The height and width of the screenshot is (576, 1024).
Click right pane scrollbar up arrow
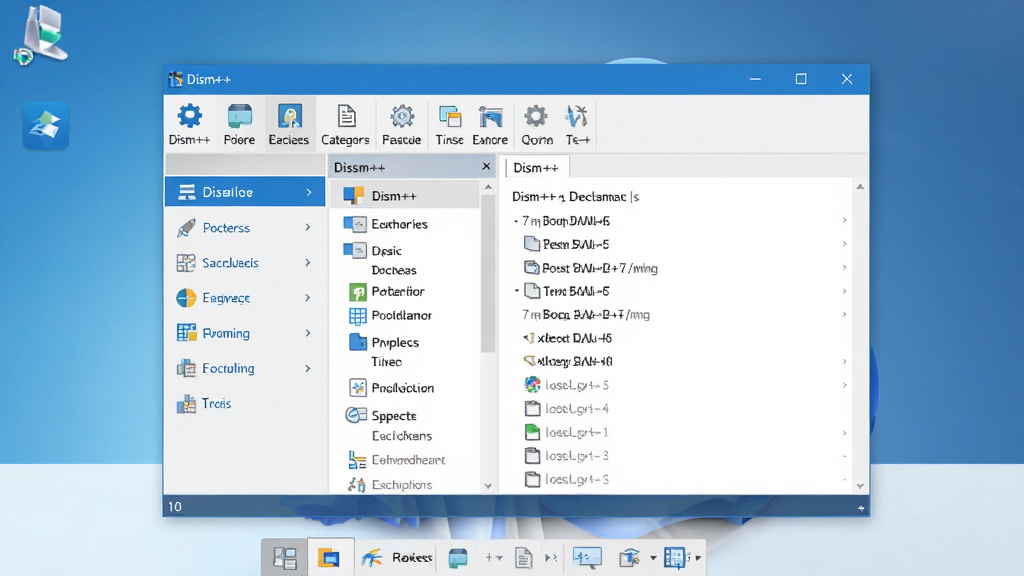tap(860, 187)
